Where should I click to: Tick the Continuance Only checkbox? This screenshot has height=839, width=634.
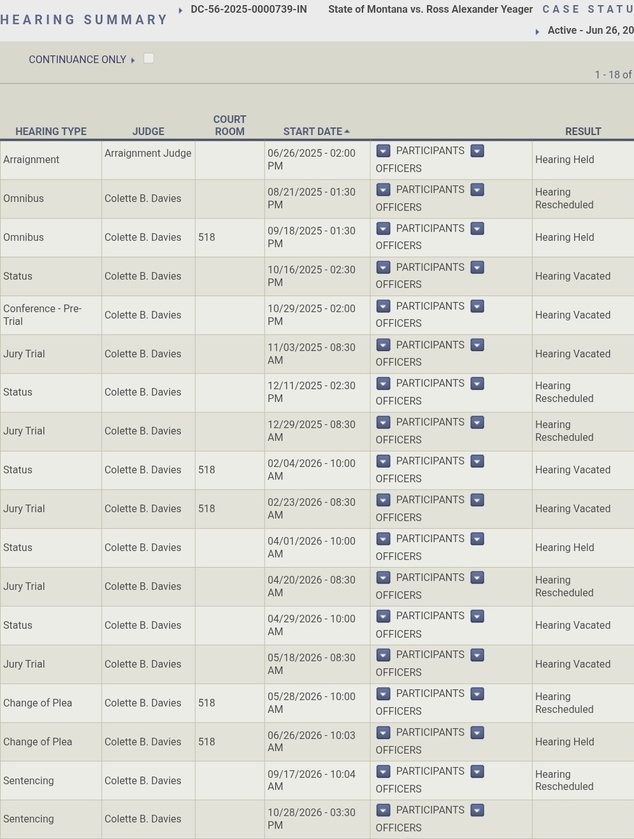point(149,58)
